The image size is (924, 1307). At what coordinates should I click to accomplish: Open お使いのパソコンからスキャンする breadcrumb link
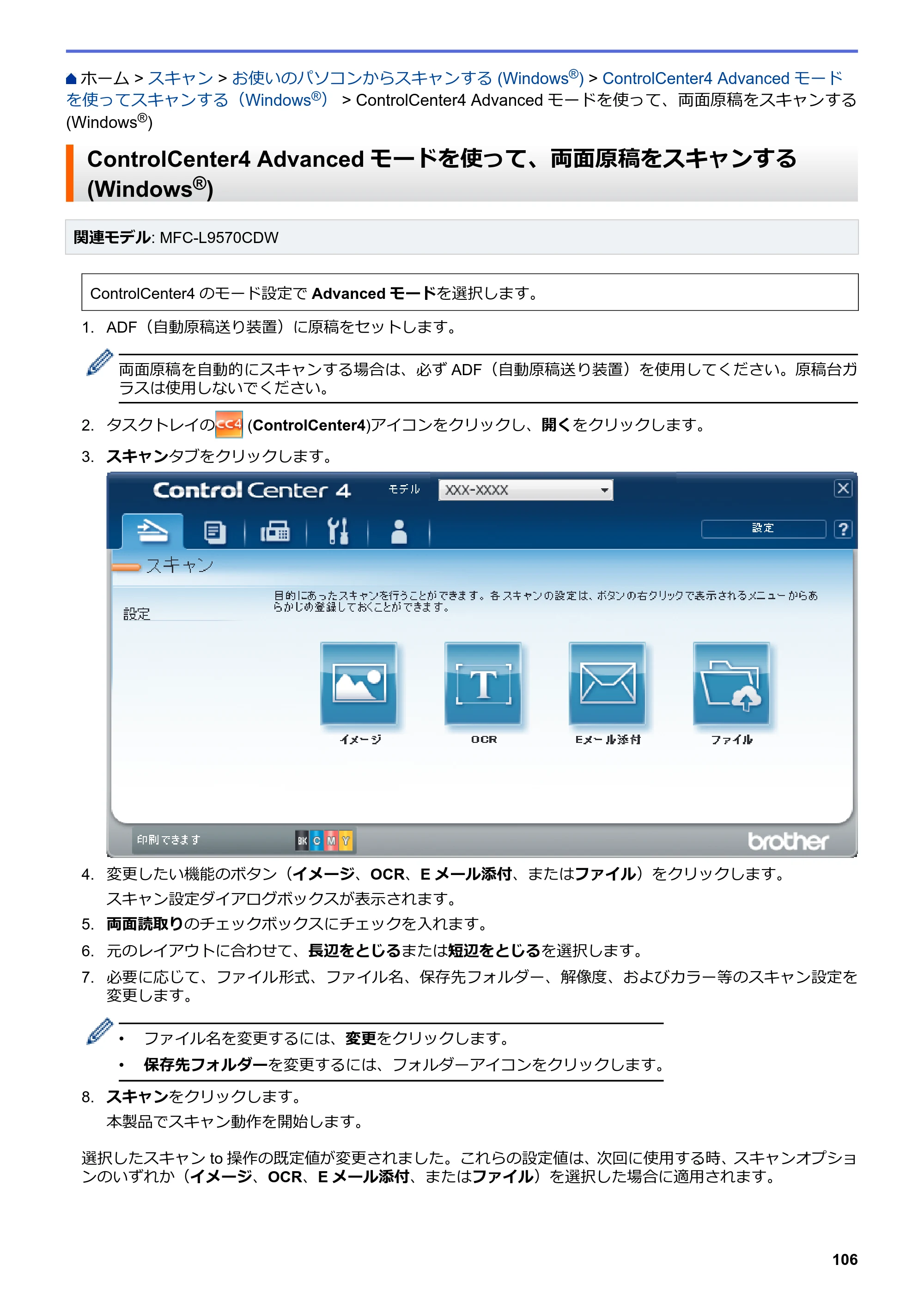coord(407,78)
